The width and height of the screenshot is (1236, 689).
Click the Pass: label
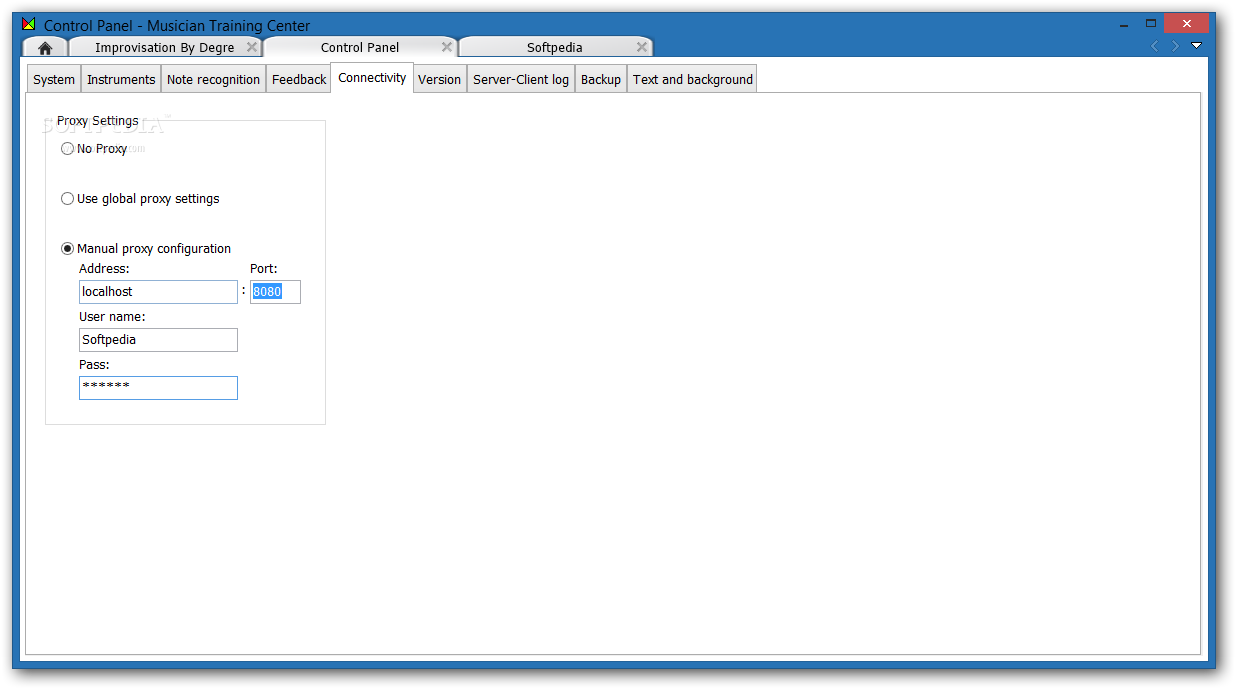[x=94, y=365]
